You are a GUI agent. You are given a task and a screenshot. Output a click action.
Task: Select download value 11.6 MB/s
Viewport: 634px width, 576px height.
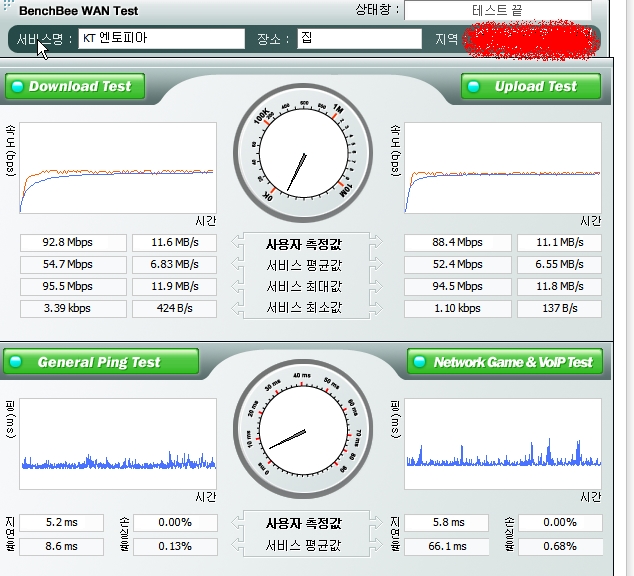coord(175,243)
